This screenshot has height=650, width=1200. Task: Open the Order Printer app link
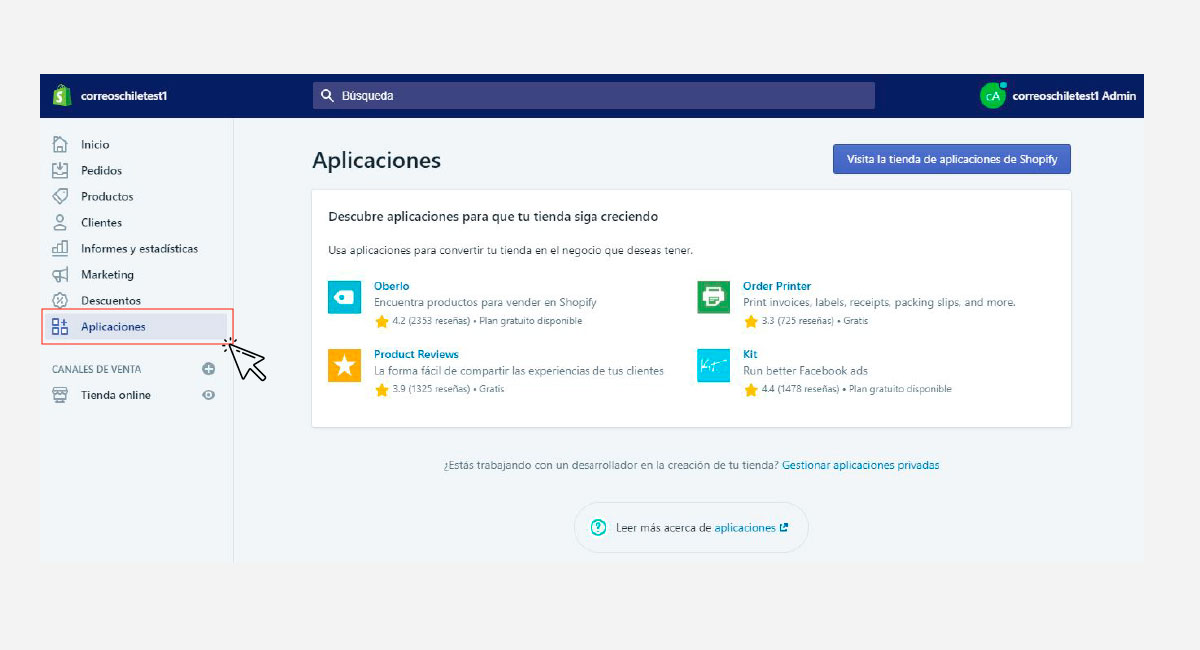(x=777, y=286)
